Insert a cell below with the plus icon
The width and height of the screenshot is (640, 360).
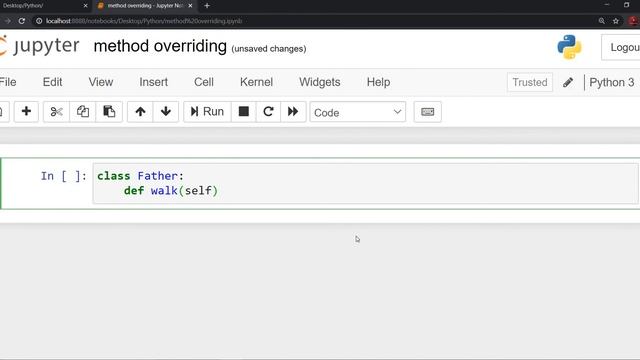pyautogui.click(x=26, y=111)
